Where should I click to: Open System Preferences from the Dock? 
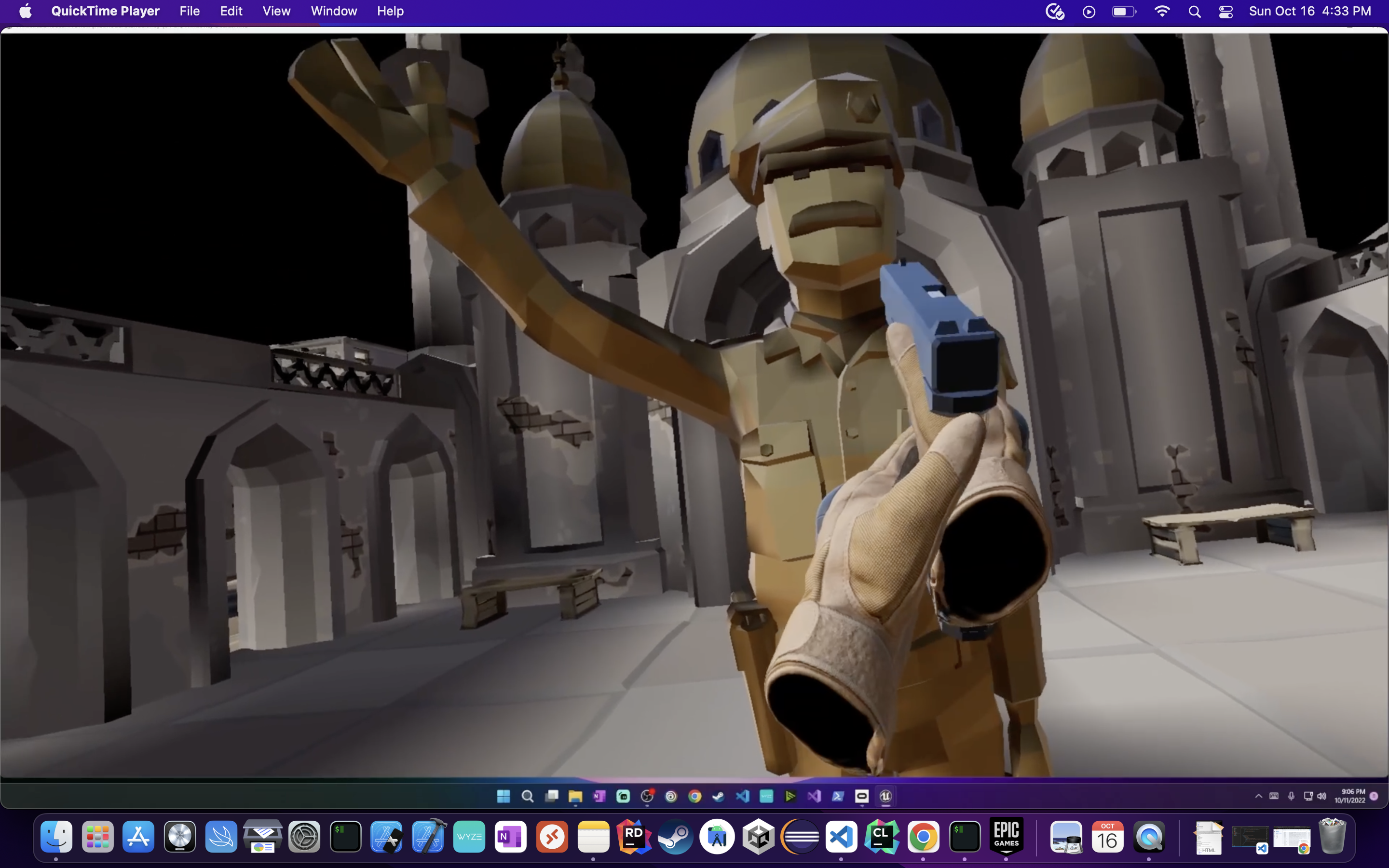coord(304,836)
